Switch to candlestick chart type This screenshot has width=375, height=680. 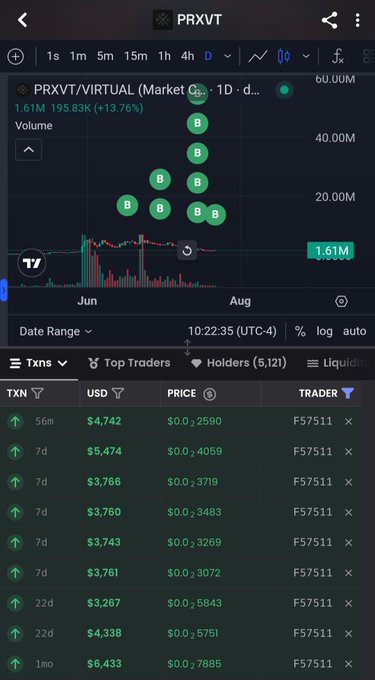point(284,56)
